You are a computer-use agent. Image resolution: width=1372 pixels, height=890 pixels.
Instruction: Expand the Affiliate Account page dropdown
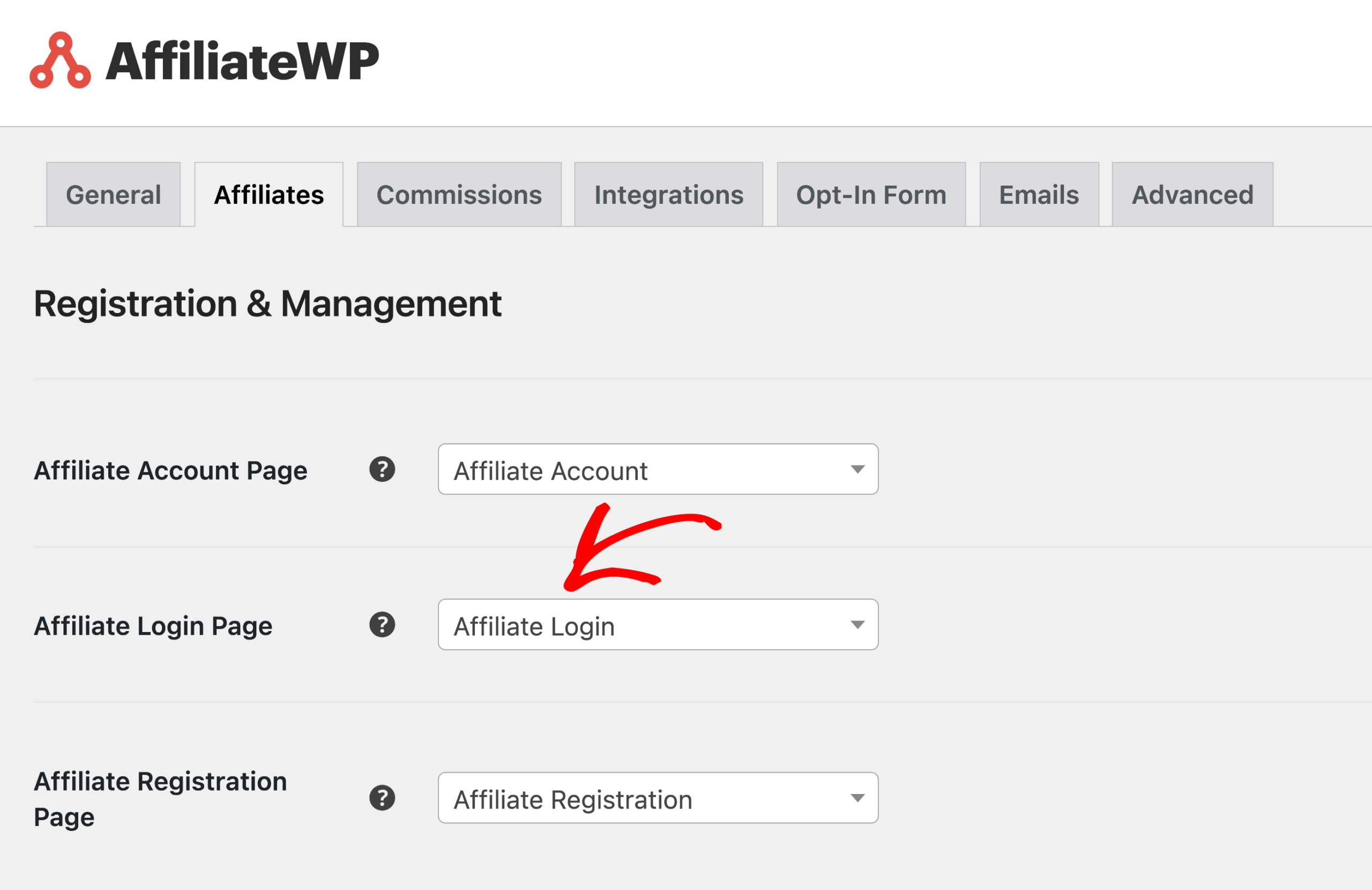[658, 470]
